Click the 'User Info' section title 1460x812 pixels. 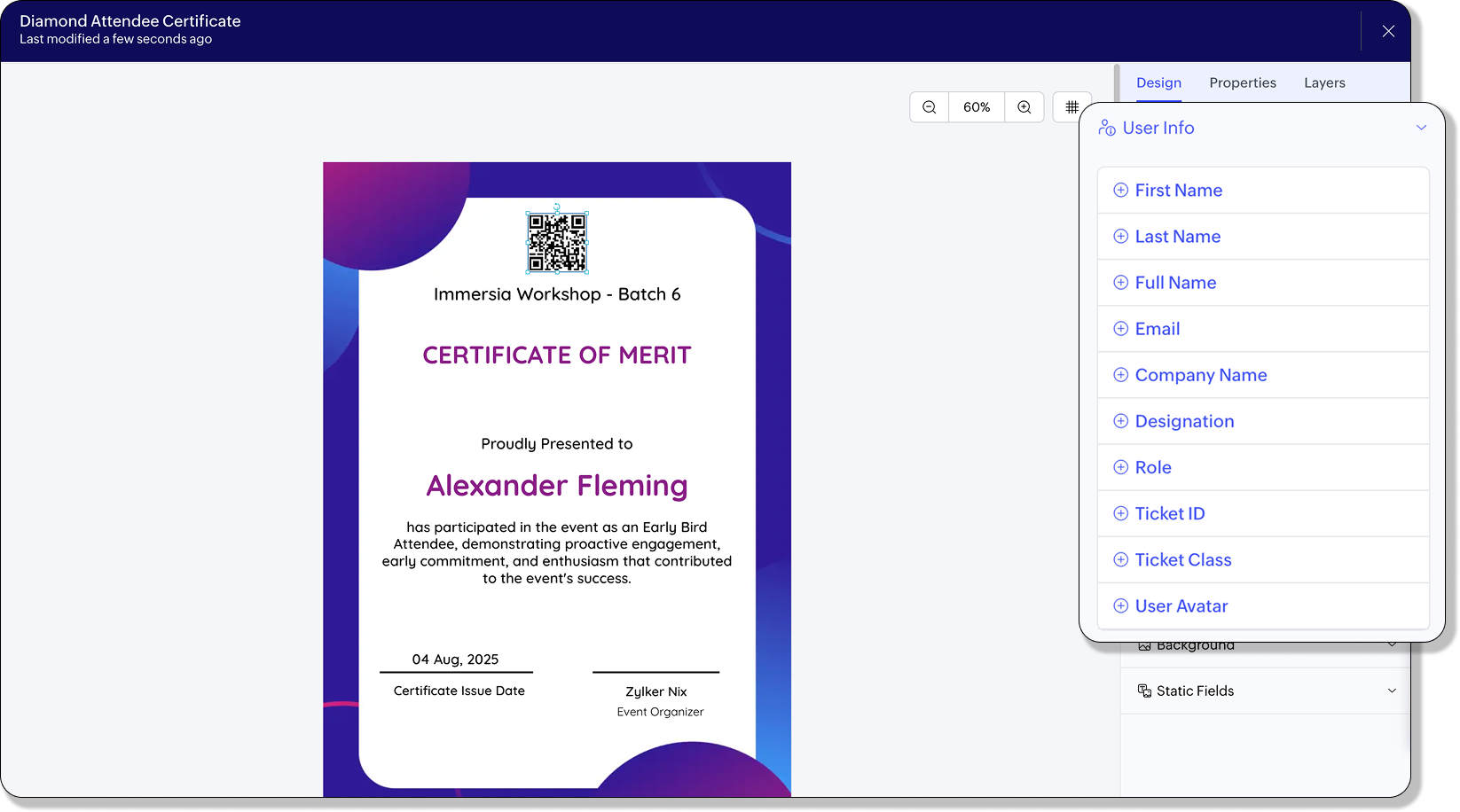coord(1158,128)
